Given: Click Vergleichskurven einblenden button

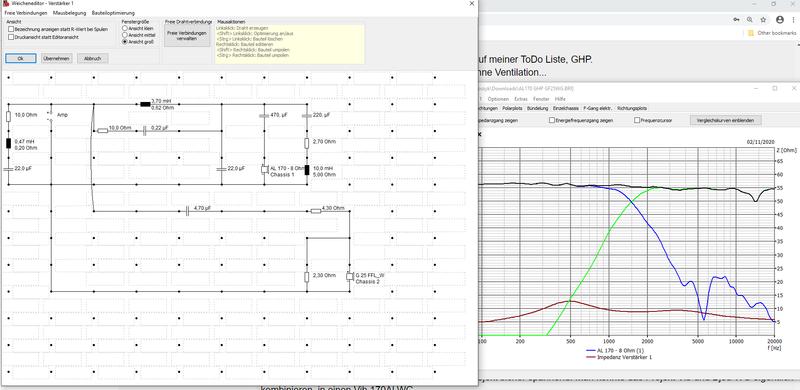Looking at the screenshot, I should 726,120.
